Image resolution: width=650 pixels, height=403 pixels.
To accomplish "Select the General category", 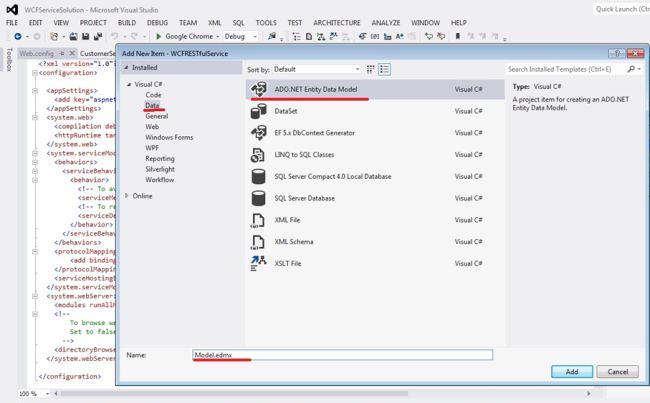I will coord(157,116).
